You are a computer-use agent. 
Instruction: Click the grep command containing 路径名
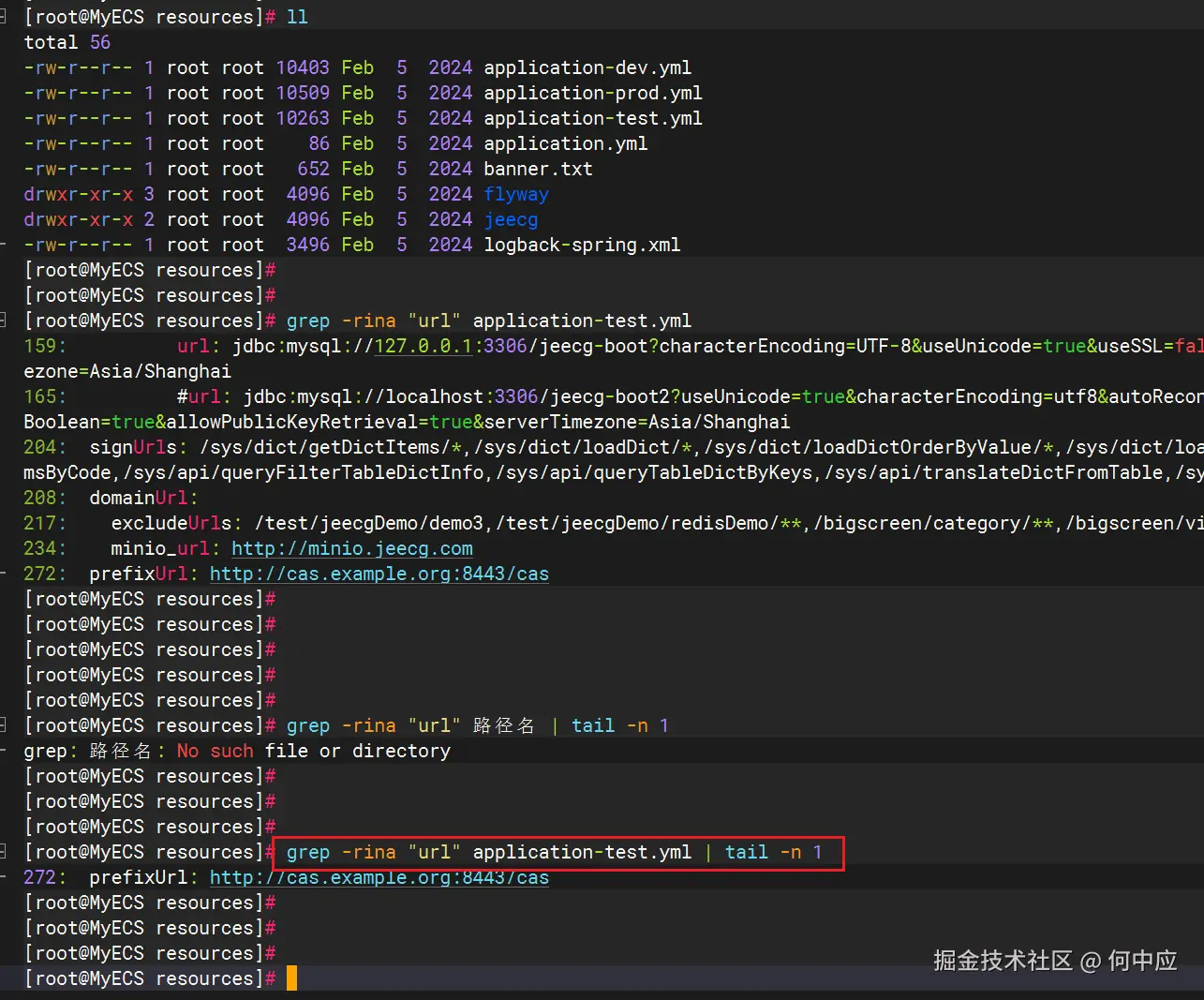(477, 725)
